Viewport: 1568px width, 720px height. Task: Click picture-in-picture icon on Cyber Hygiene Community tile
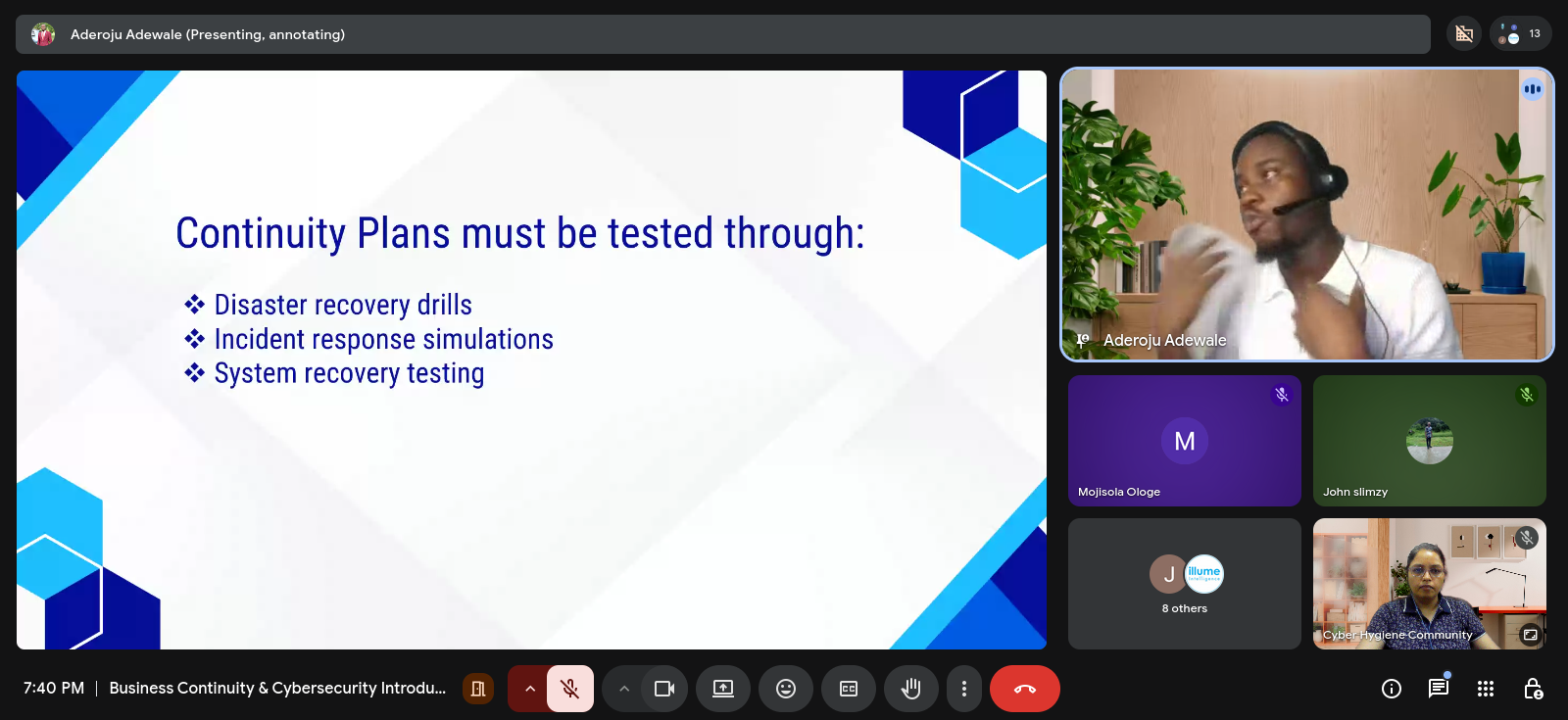tap(1530, 635)
